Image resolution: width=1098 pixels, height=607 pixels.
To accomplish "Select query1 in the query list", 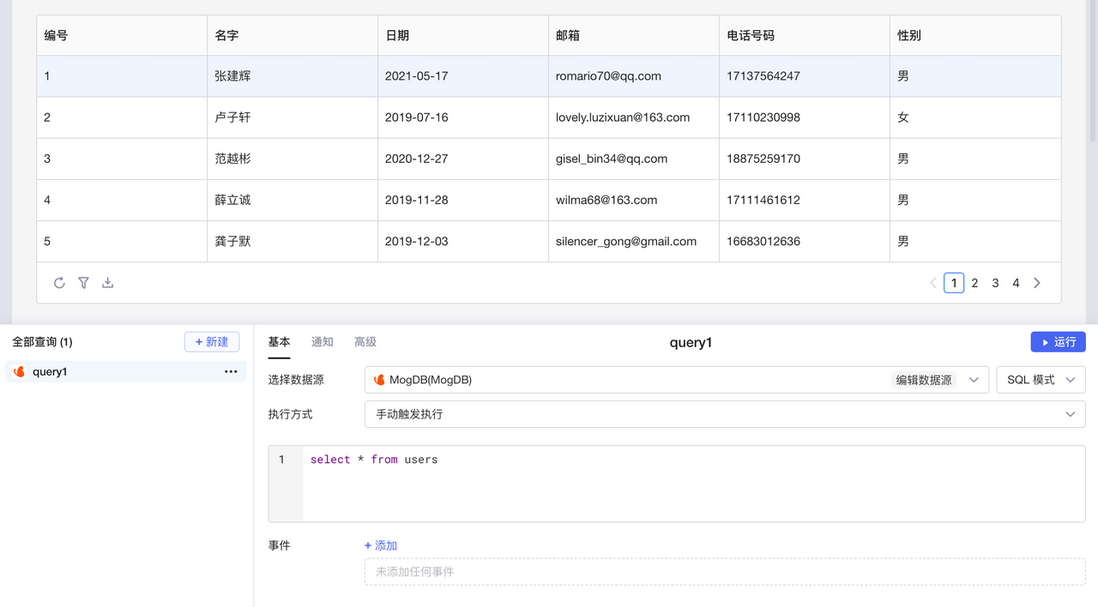I will pyautogui.click(x=125, y=372).
